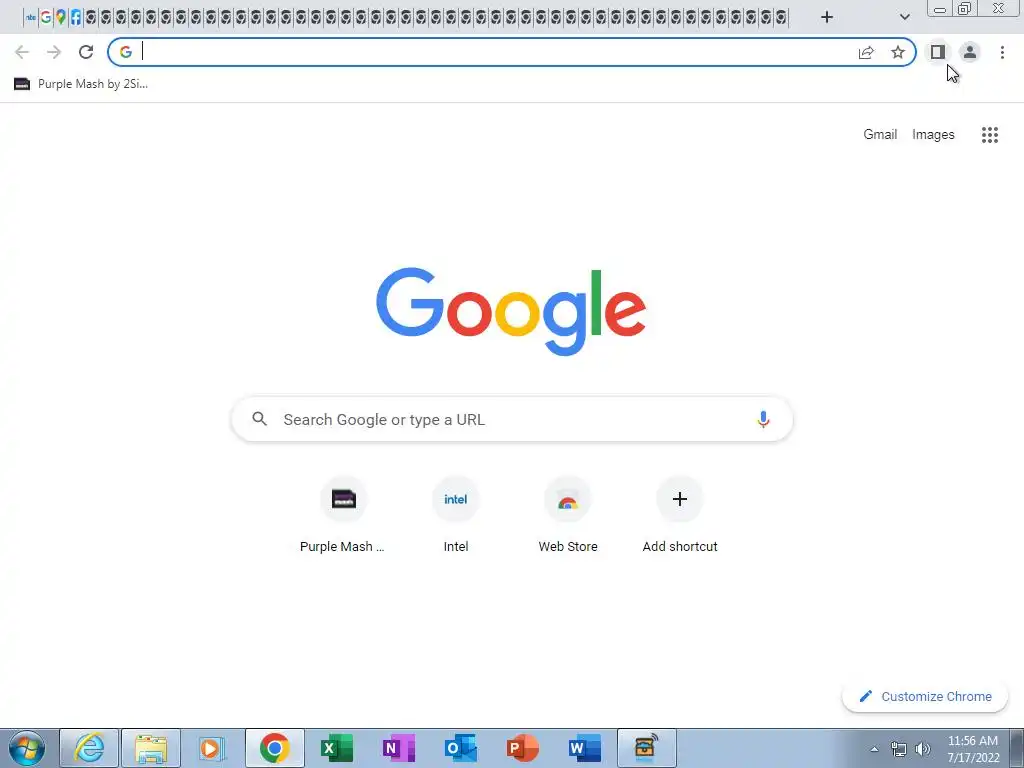
Task: Switch to the Google Maps pin tab
Action: (61, 18)
